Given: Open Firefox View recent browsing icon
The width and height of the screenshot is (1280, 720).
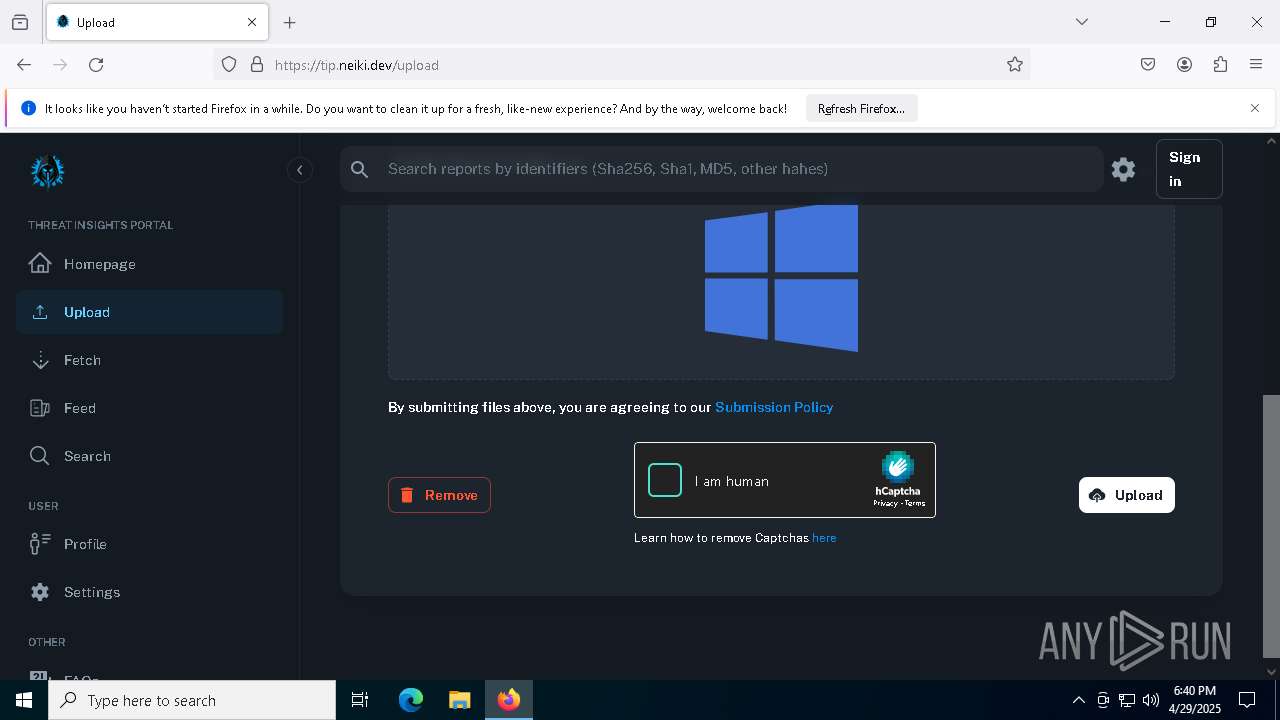Looking at the screenshot, I should click(x=20, y=22).
